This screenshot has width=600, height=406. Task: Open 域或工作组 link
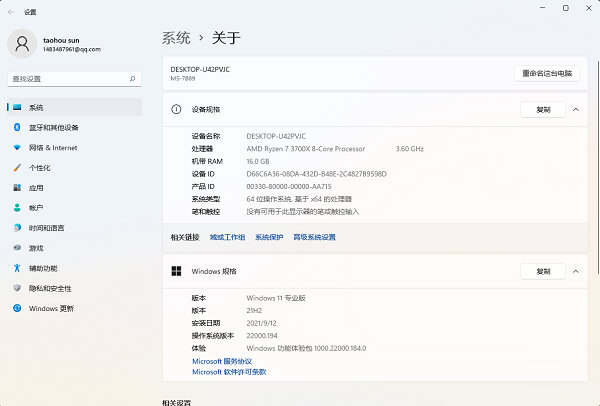pyautogui.click(x=227, y=237)
